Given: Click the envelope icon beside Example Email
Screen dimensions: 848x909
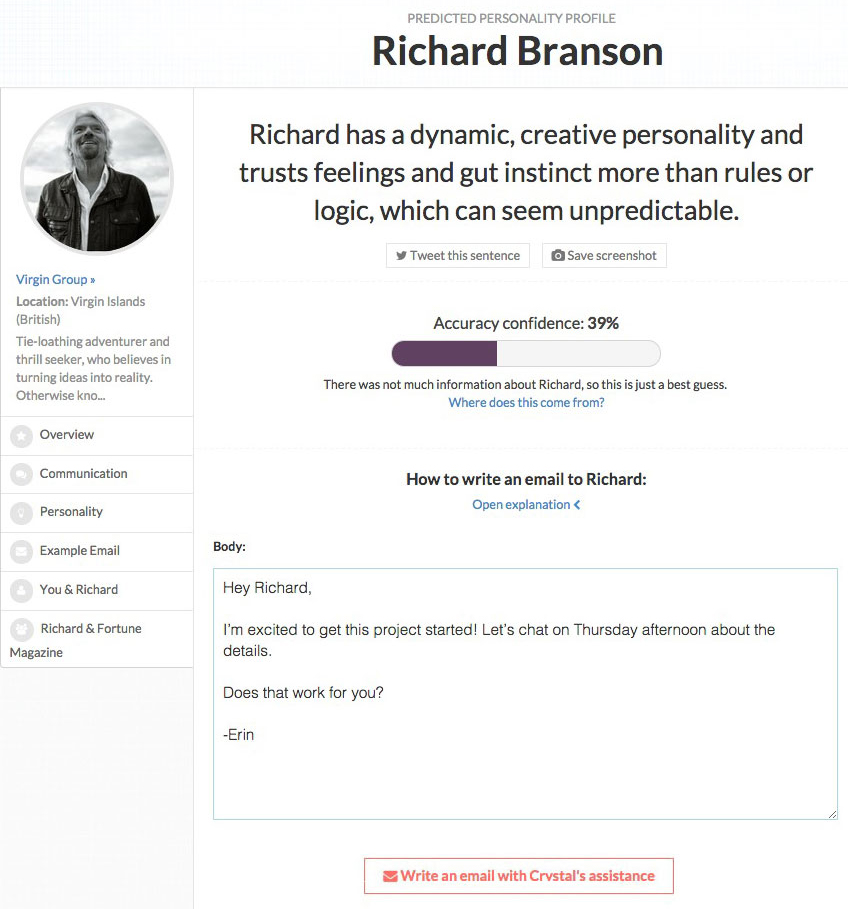Looking at the screenshot, I should coord(22,551).
